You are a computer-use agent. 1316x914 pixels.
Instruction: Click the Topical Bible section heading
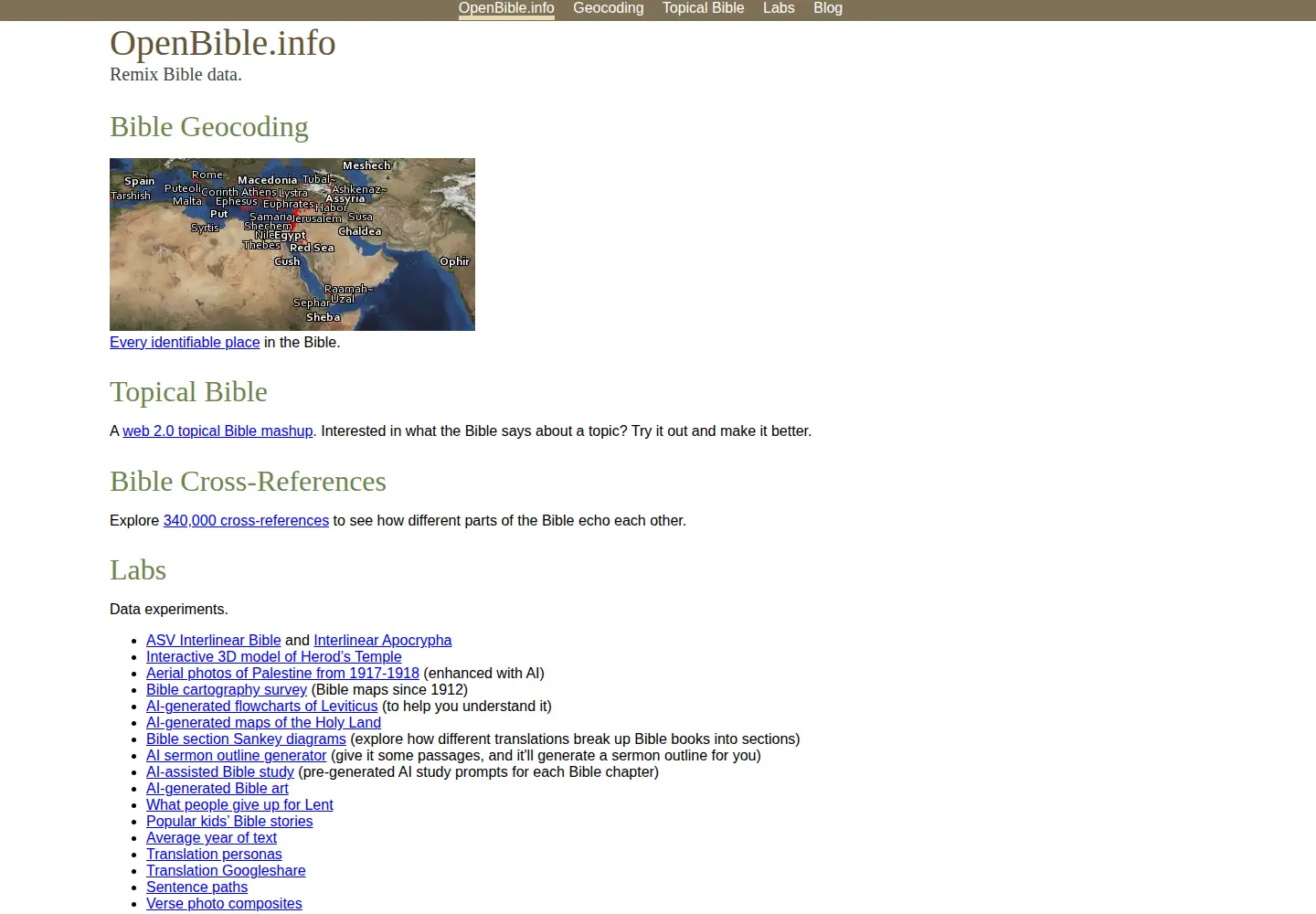188,391
